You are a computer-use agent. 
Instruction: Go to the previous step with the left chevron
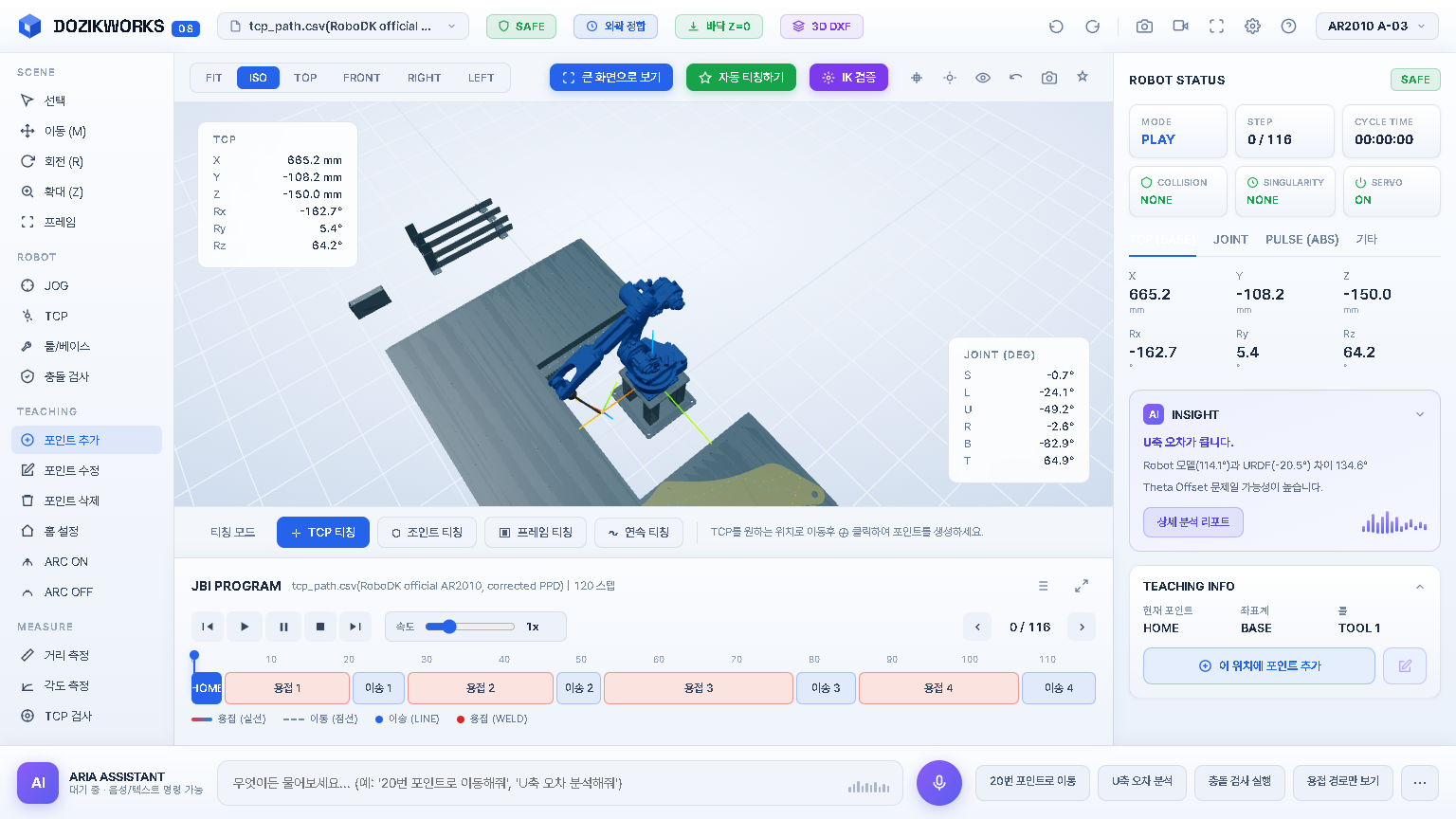(x=977, y=627)
